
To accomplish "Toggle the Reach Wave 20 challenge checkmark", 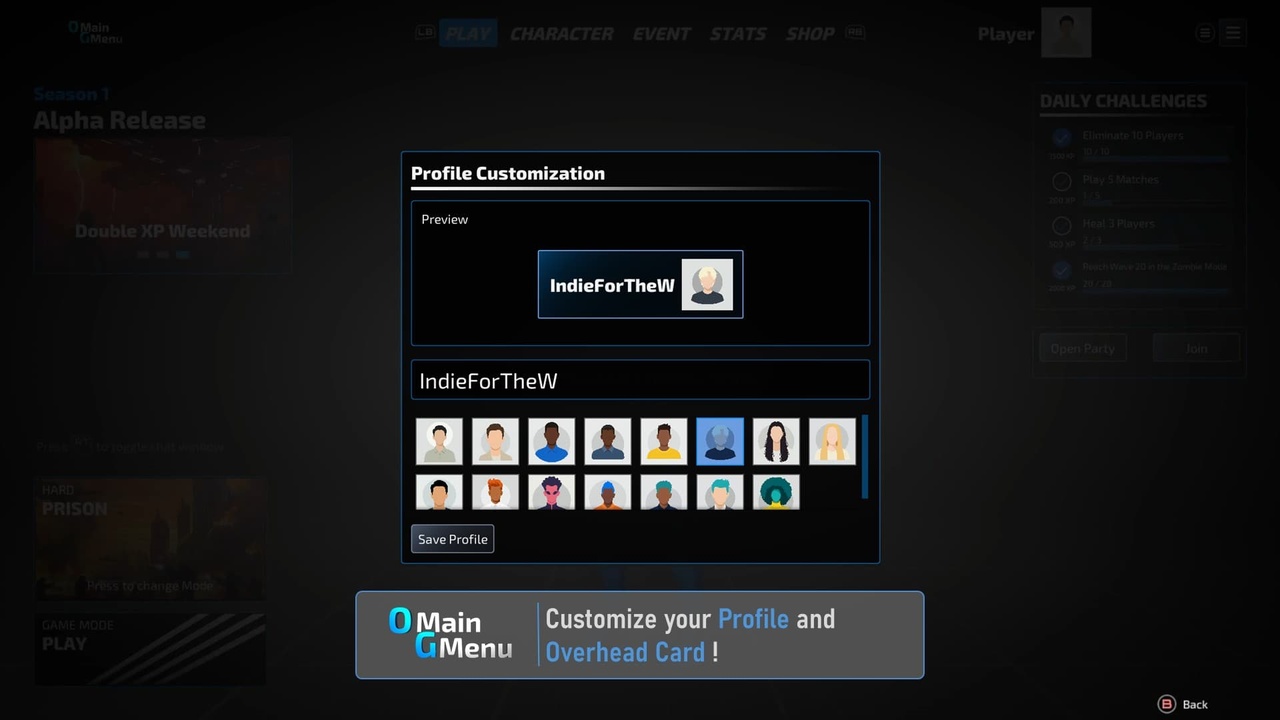I will click(1062, 270).
